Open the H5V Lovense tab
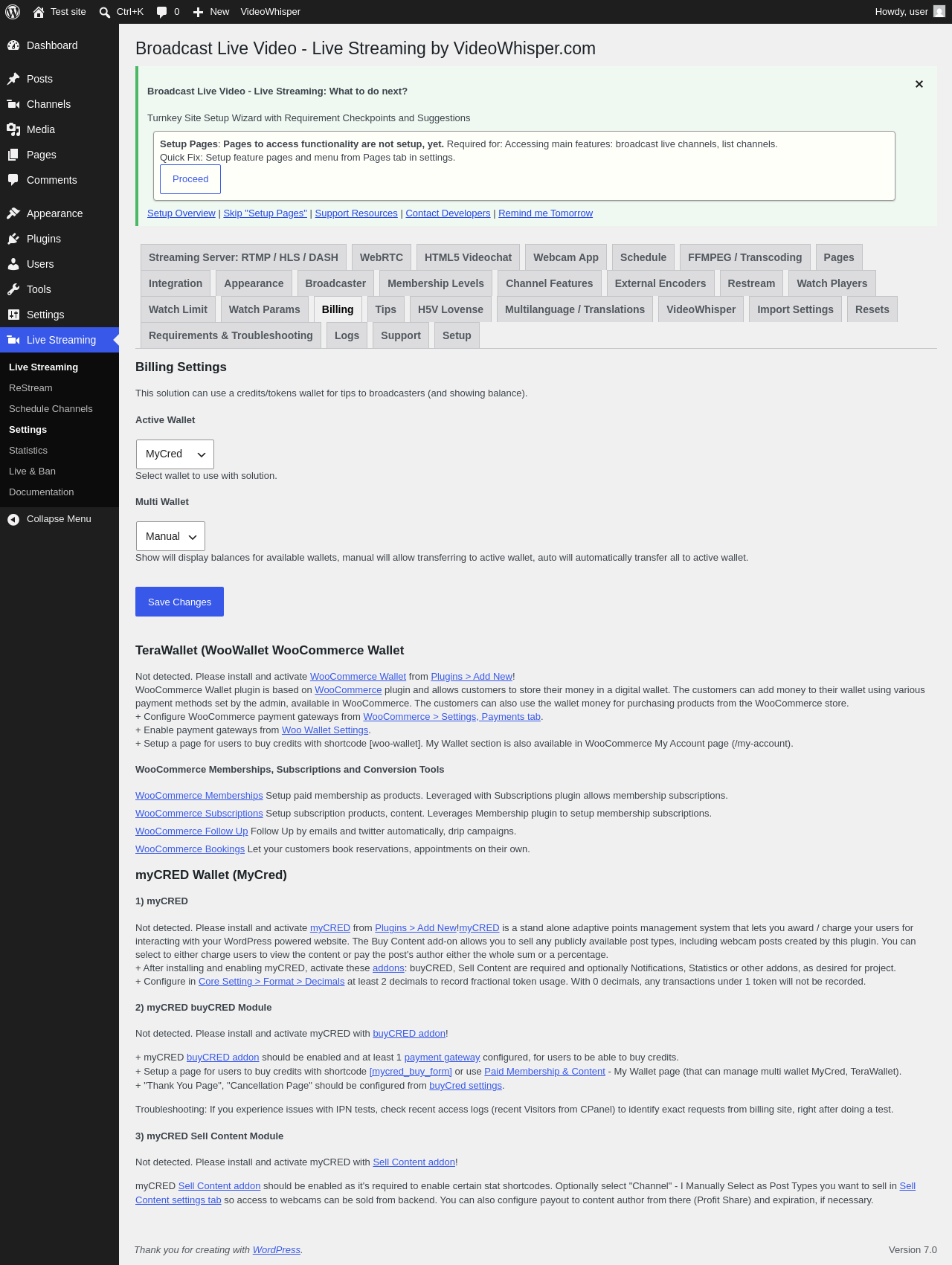This screenshot has height=1265, width=952. (451, 309)
